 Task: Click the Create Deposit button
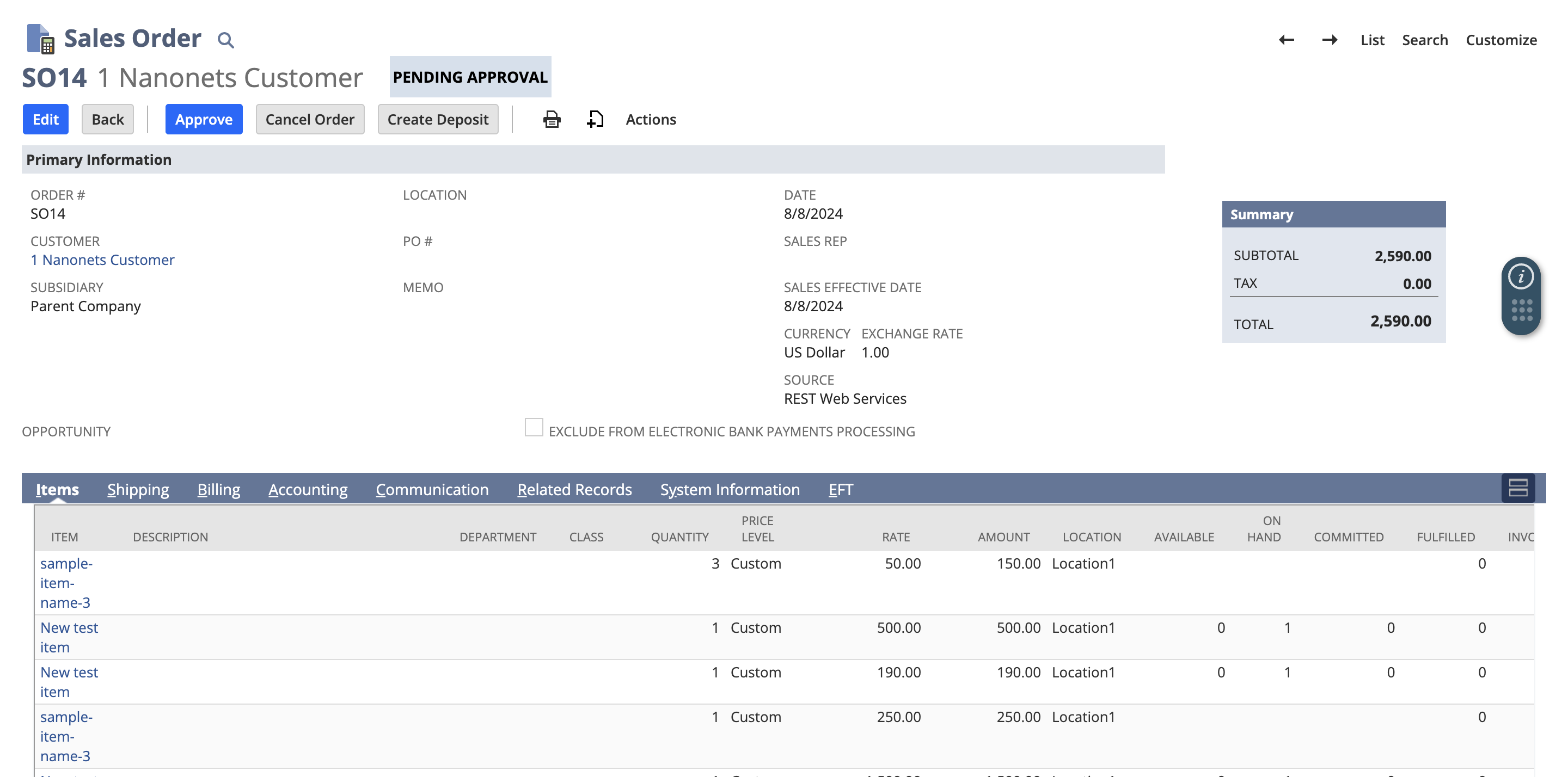[438, 119]
